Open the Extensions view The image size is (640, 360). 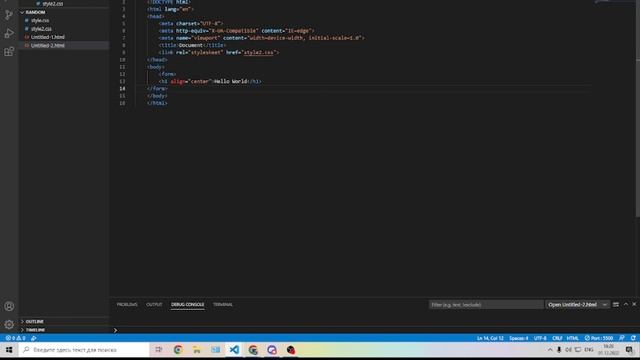point(9,51)
